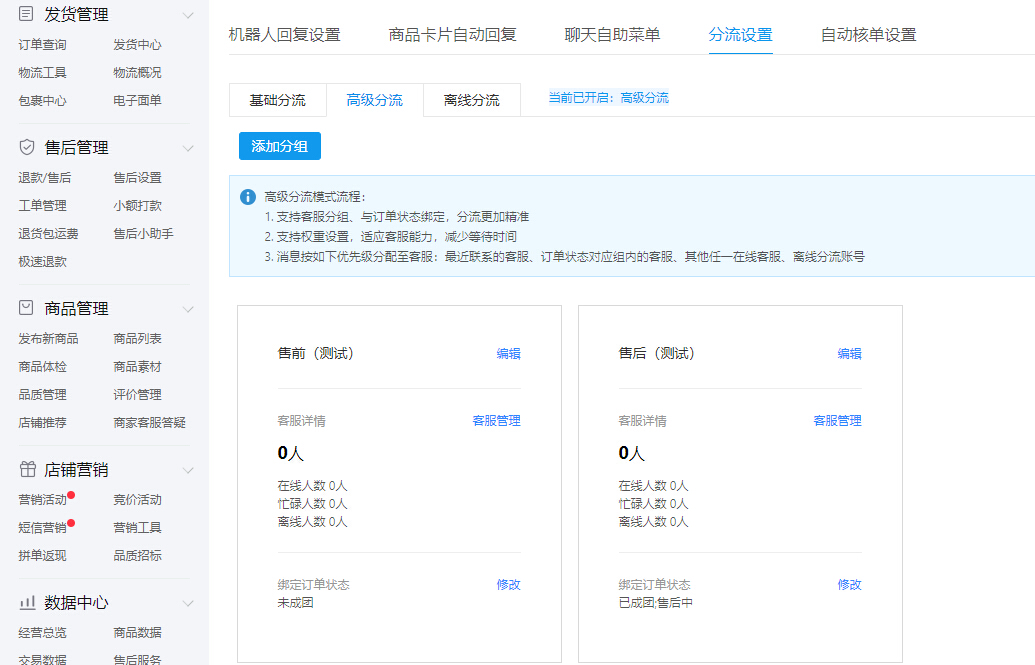Open 售后设置 menu item
The width and height of the screenshot is (1035, 665).
(x=137, y=178)
